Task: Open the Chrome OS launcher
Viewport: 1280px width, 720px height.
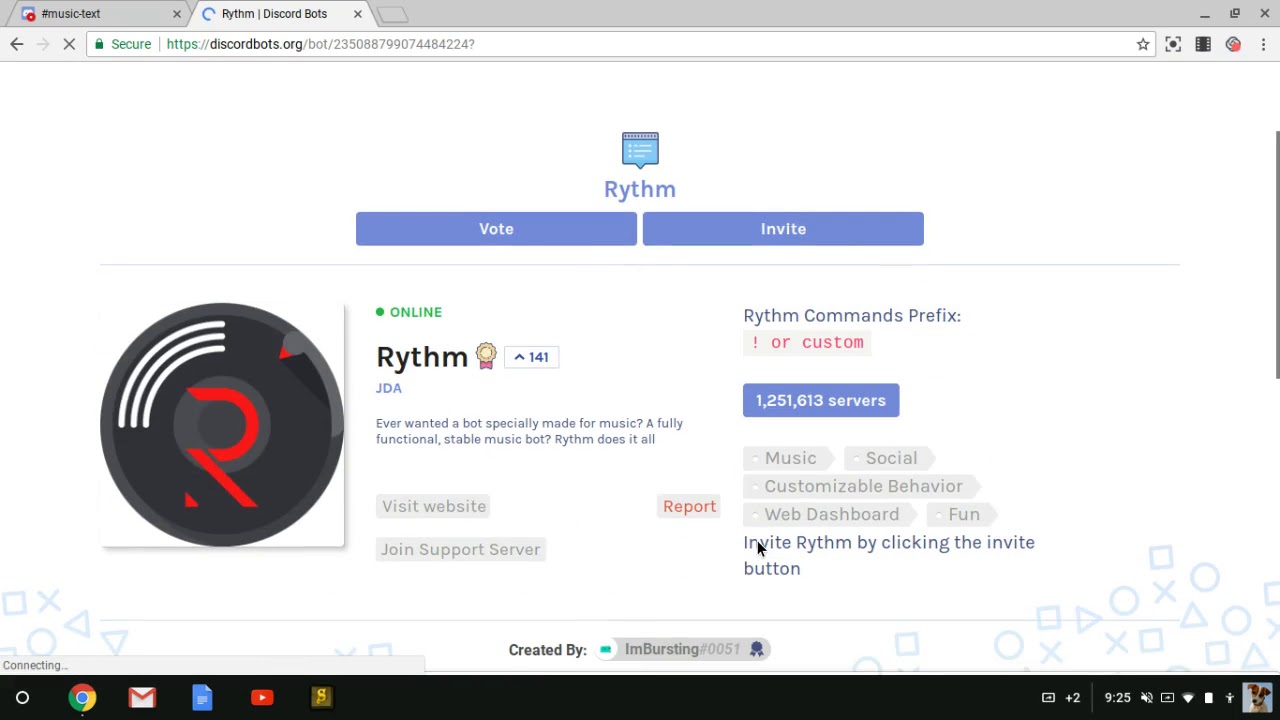Action: (22, 698)
